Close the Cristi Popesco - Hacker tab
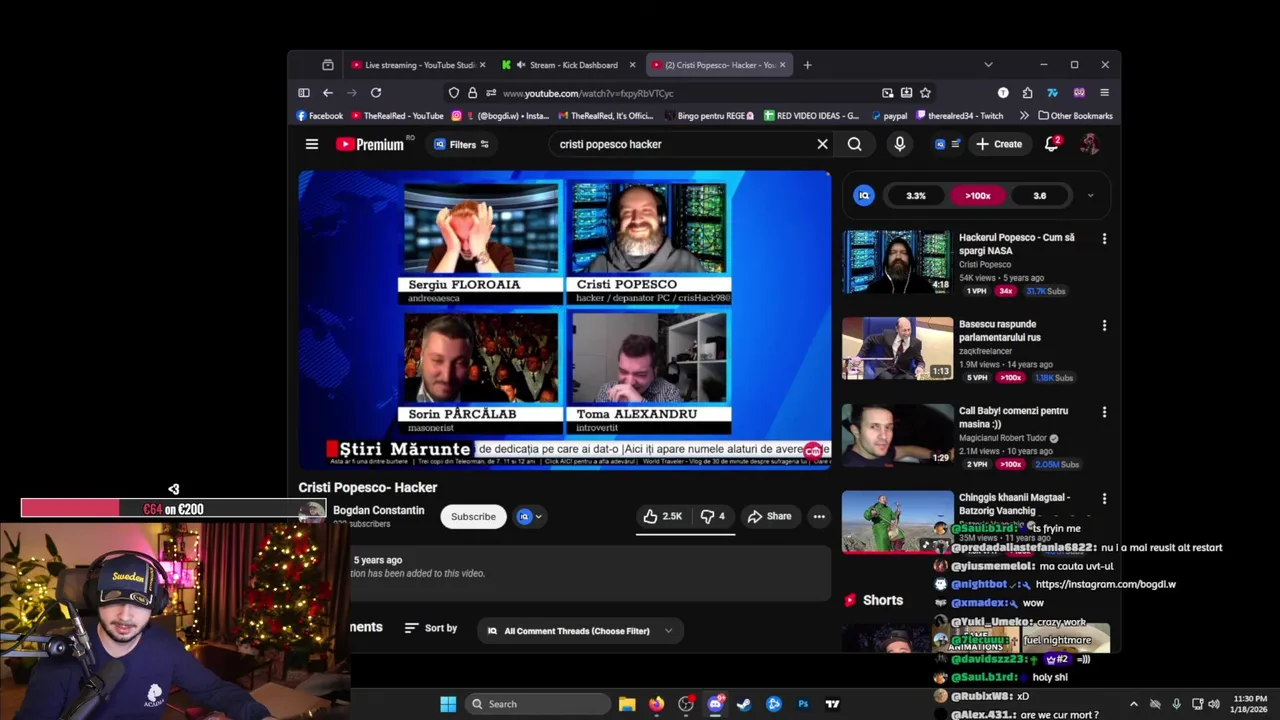 (x=782, y=65)
